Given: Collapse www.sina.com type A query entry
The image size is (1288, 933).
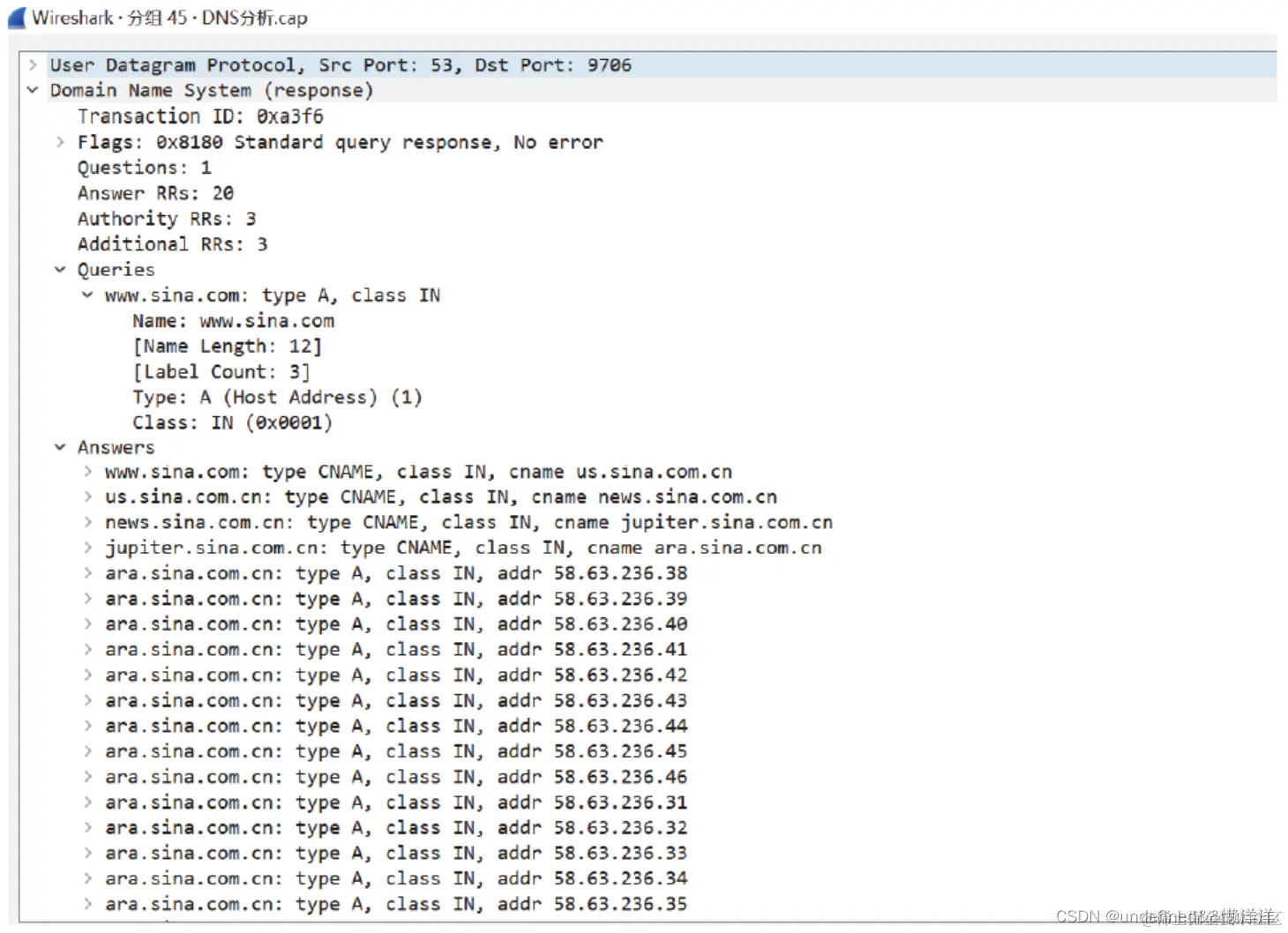Looking at the screenshot, I should click(x=87, y=295).
